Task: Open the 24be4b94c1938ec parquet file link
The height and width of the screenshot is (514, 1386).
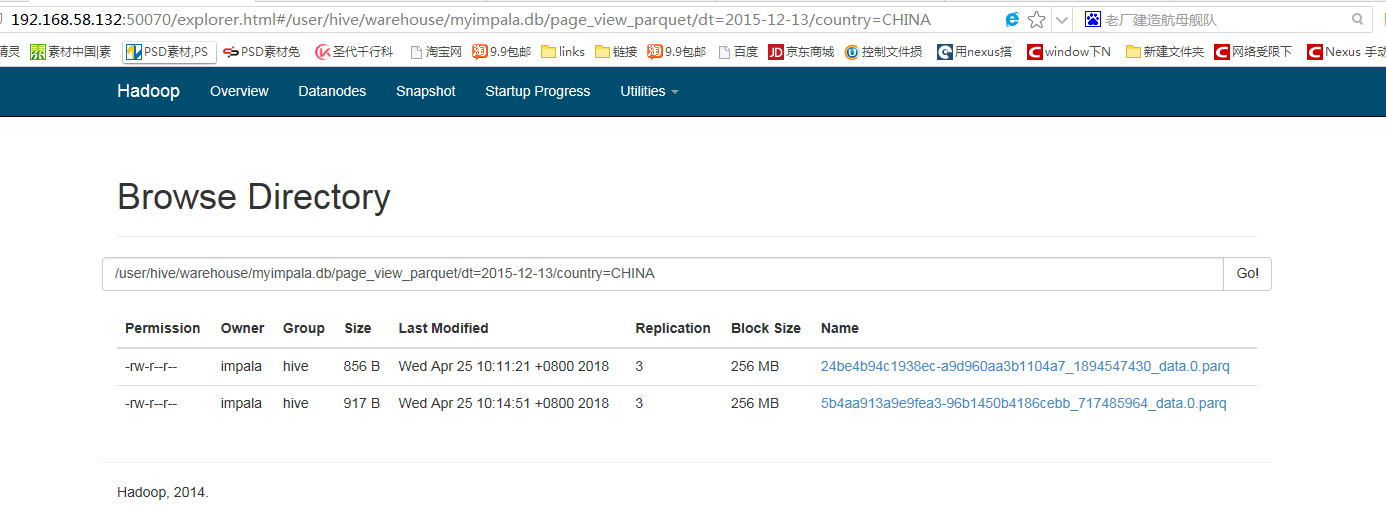Action: [x=1025, y=367]
